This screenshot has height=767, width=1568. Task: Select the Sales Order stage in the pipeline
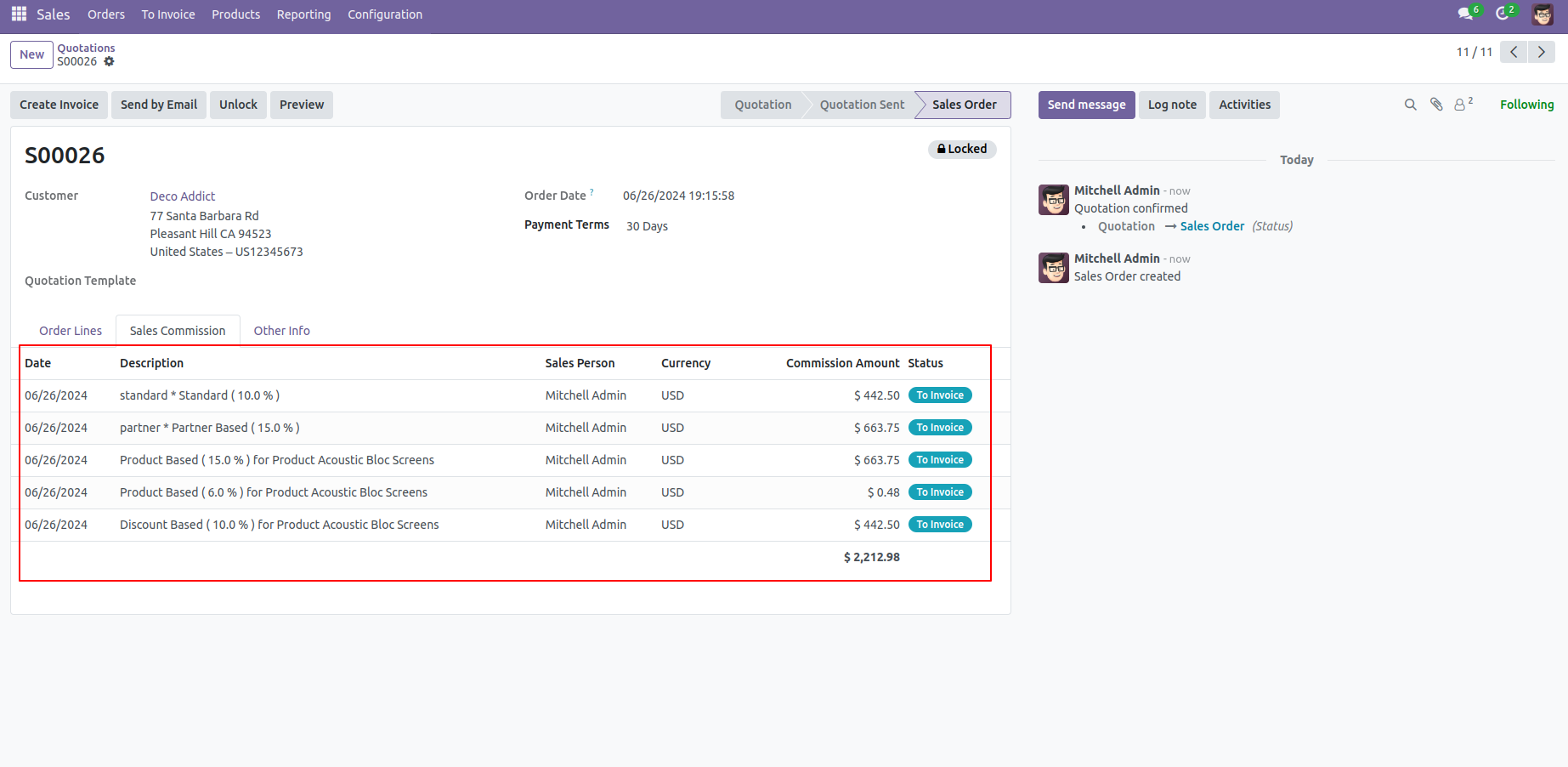(x=965, y=105)
